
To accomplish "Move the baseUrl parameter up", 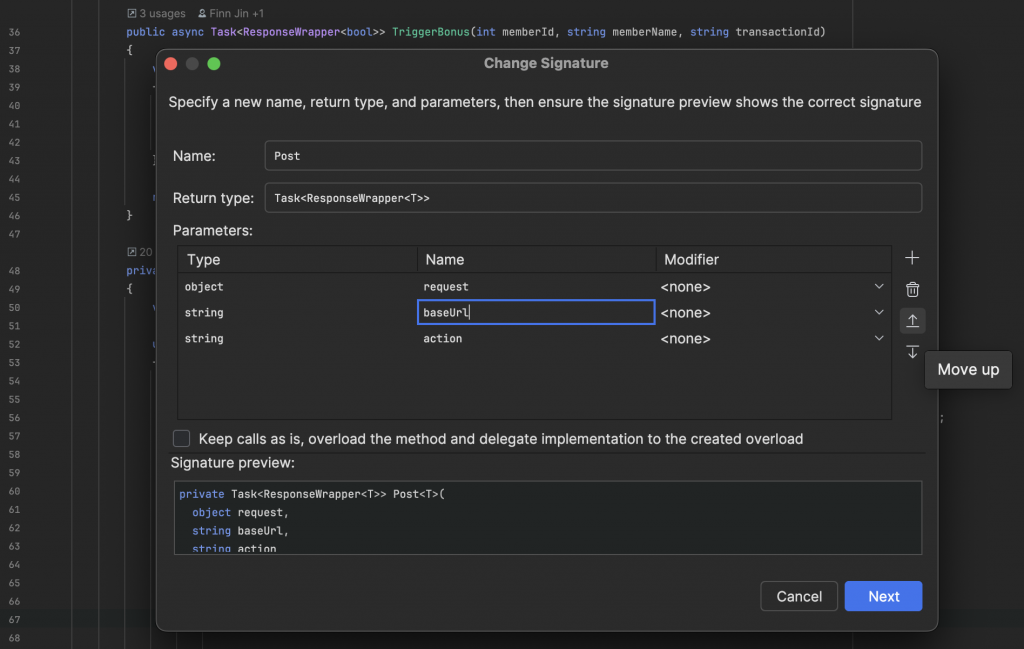I will pos(912,321).
